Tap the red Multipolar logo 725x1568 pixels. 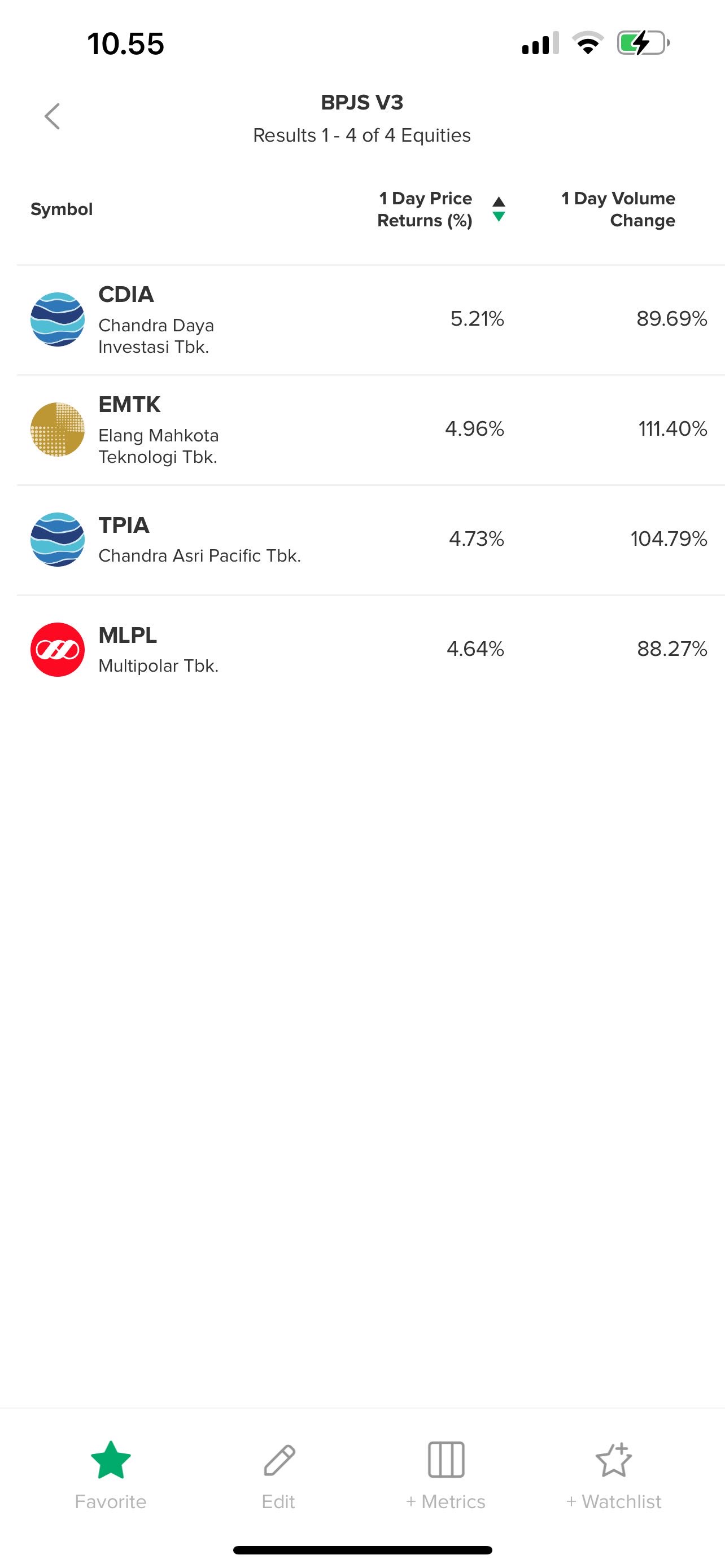57,650
